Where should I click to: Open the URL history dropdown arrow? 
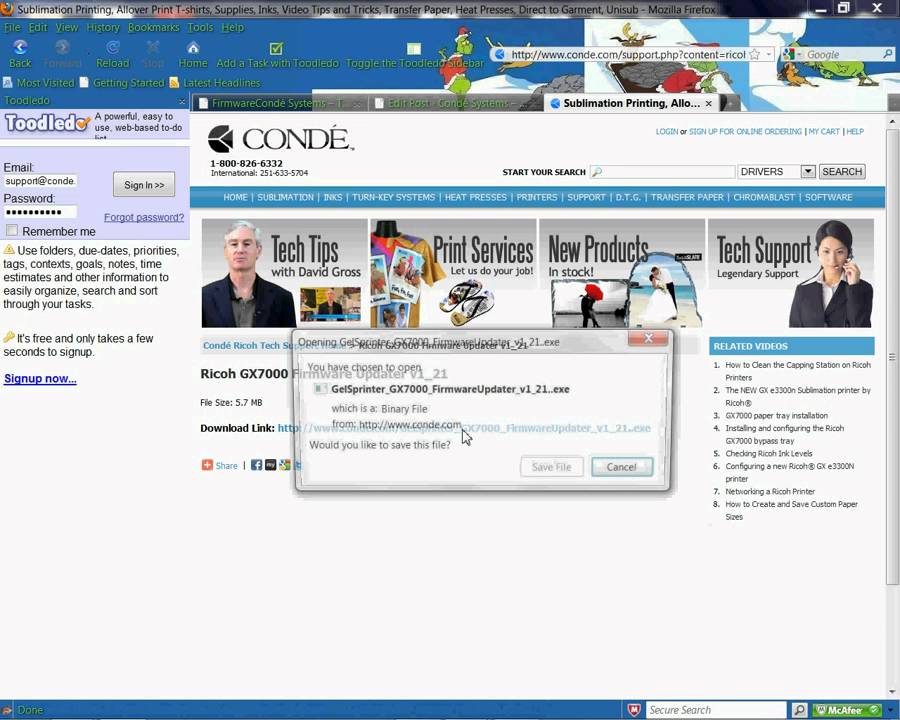769,55
